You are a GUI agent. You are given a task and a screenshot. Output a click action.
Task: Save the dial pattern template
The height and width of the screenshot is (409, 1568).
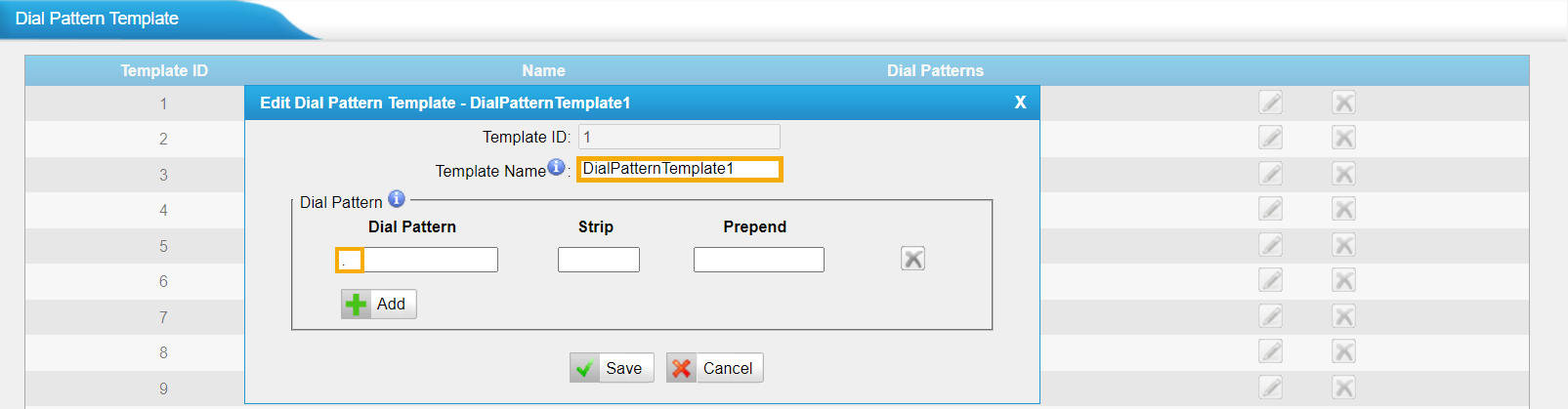612,368
